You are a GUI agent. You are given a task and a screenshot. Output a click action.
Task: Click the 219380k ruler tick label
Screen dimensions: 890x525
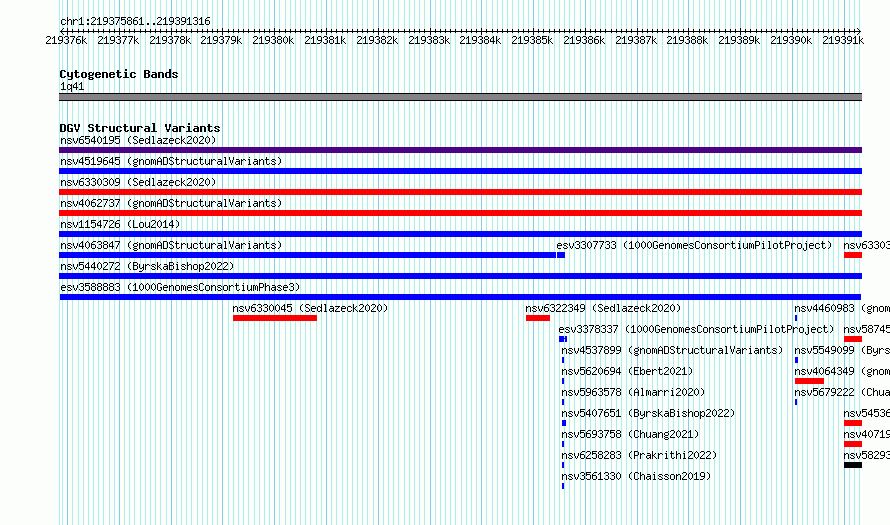click(273, 40)
